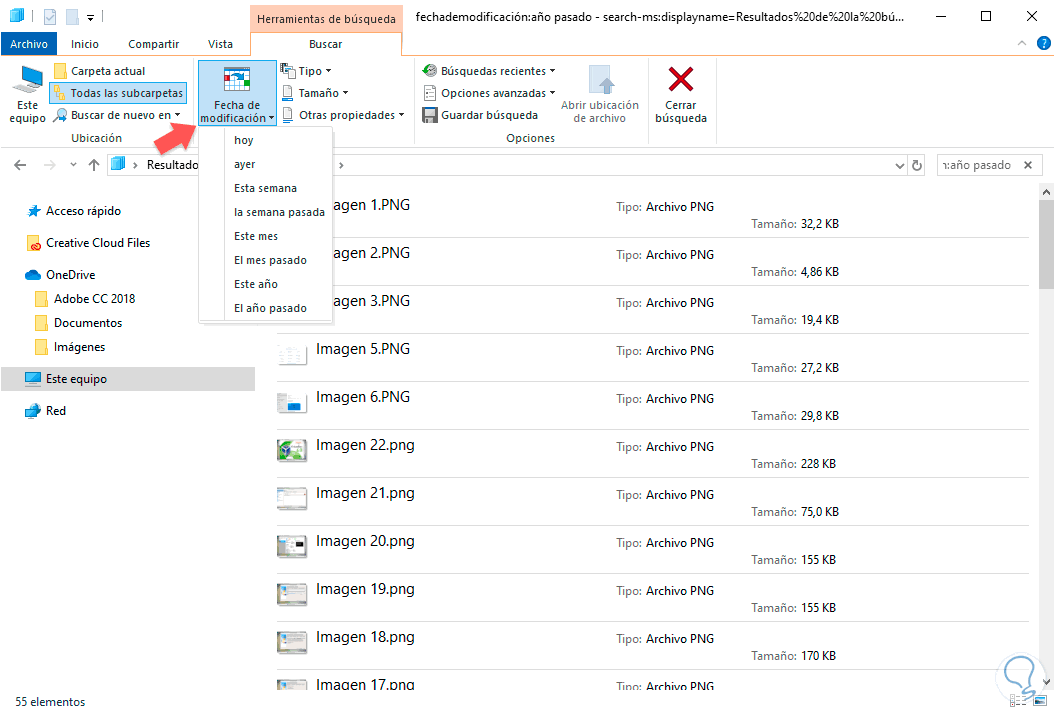The width and height of the screenshot is (1056, 713).
Task: Click the vertical scrollbar thumb
Action: click(x=1046, y=244)
